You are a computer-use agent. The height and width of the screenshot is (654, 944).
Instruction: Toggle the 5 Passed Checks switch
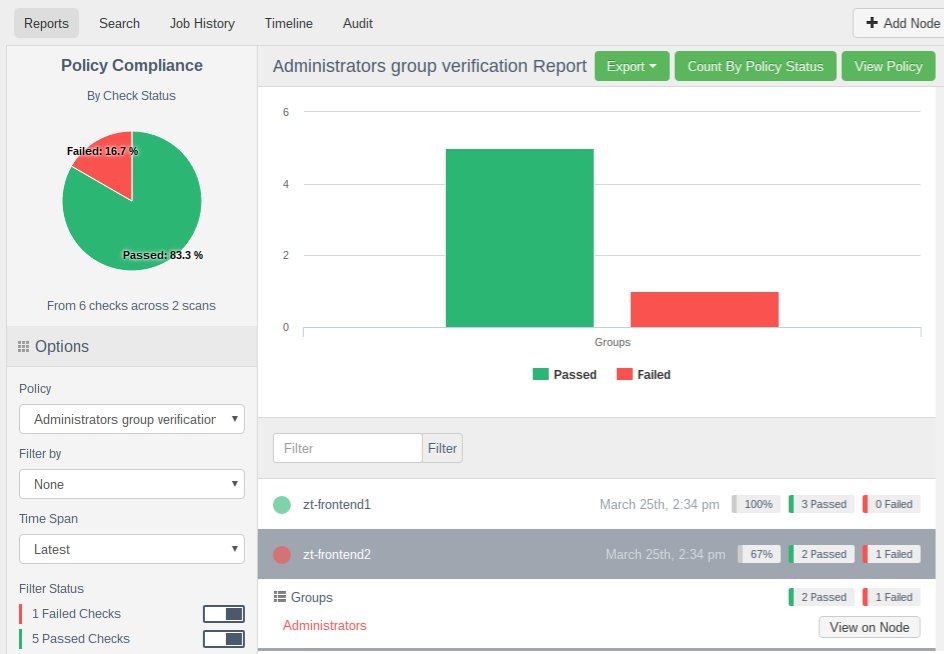(x=224, y=639)
